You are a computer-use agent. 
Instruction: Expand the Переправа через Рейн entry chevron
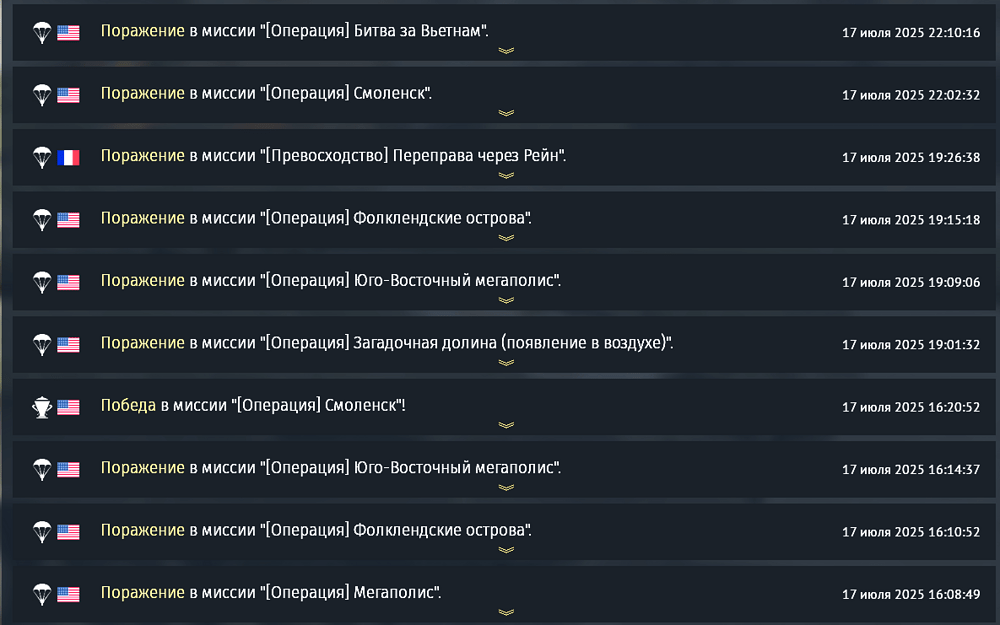506,175
